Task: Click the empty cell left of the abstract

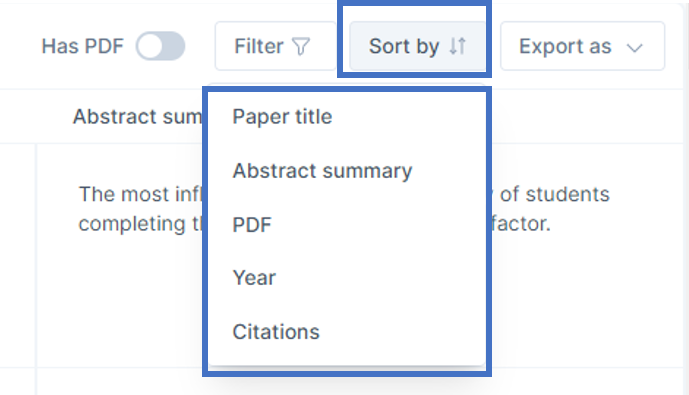Action: (x=18, y=255)
